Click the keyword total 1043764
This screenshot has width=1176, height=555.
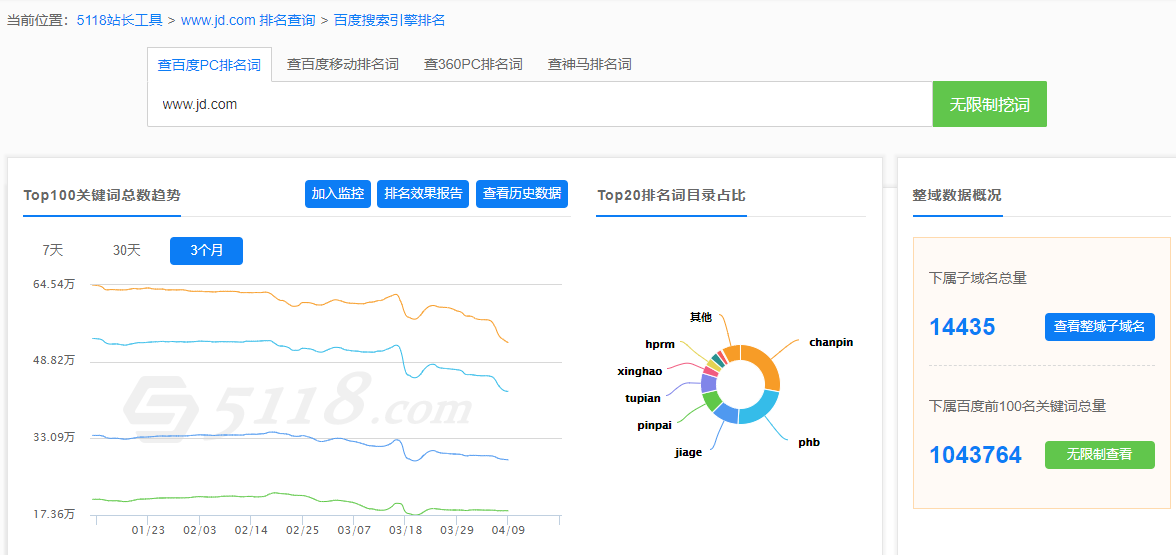click(x=976, y=454)
